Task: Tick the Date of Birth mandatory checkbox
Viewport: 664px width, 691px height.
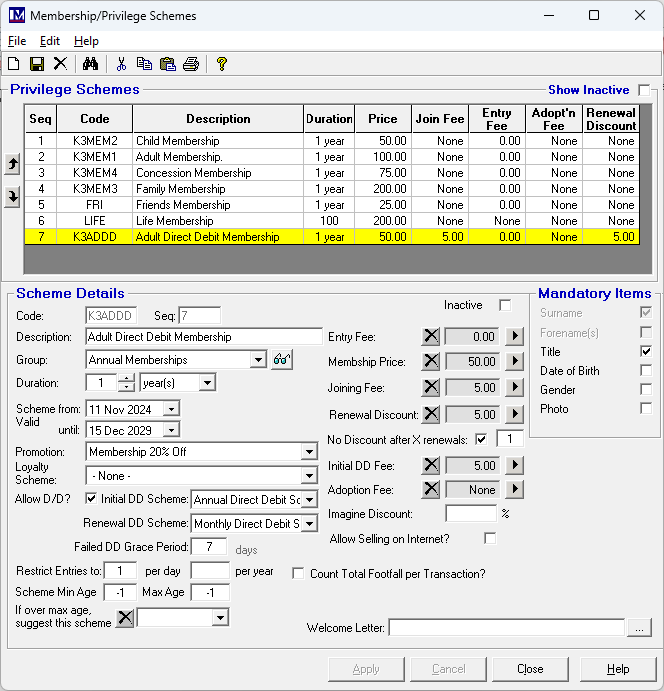Action: tap(646, 371)
